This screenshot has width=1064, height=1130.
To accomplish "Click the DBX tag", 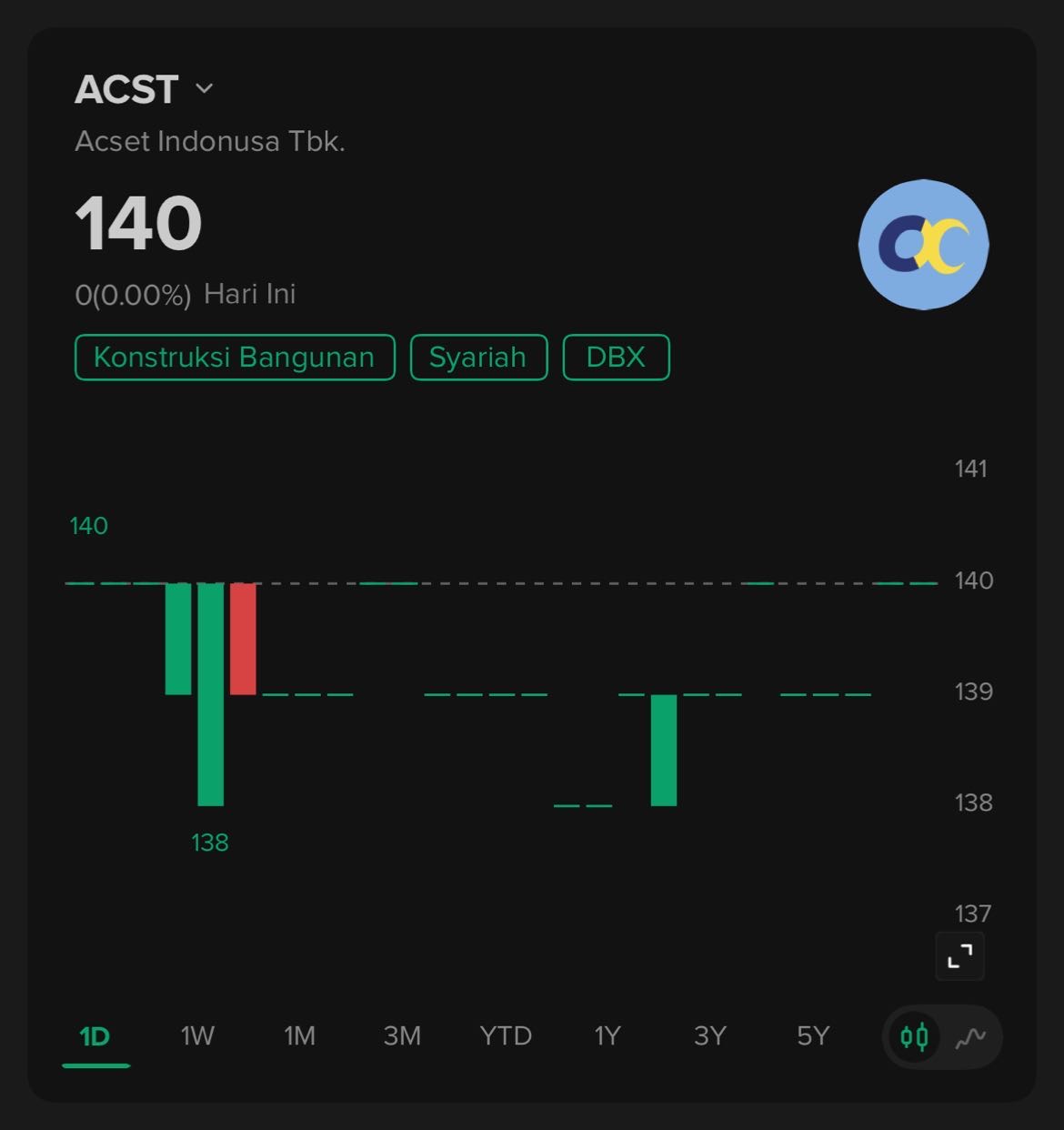I will [x=616, y=358].
